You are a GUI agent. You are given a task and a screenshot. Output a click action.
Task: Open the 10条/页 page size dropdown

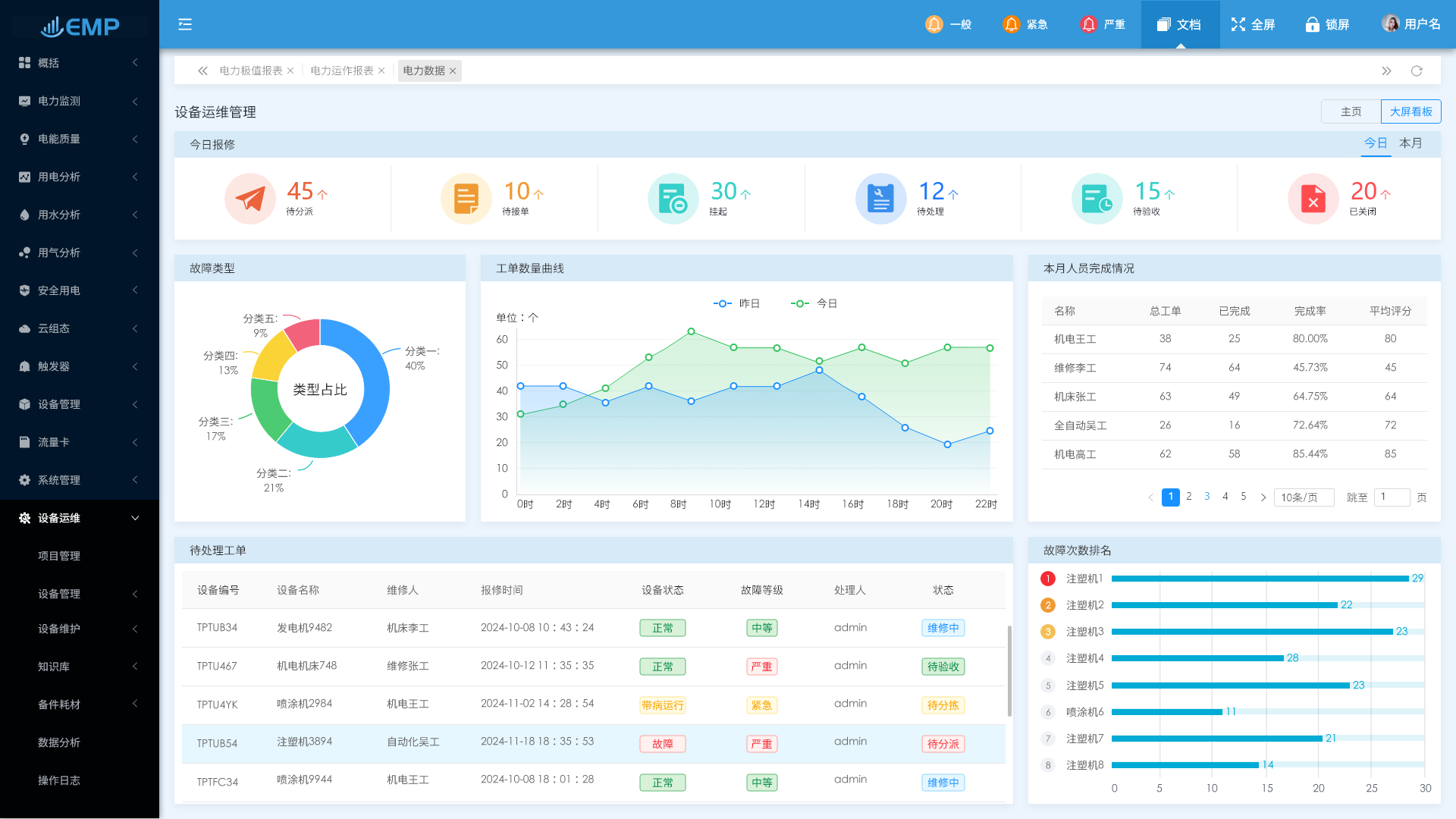pyautogui.click(x=1304, y=497)
